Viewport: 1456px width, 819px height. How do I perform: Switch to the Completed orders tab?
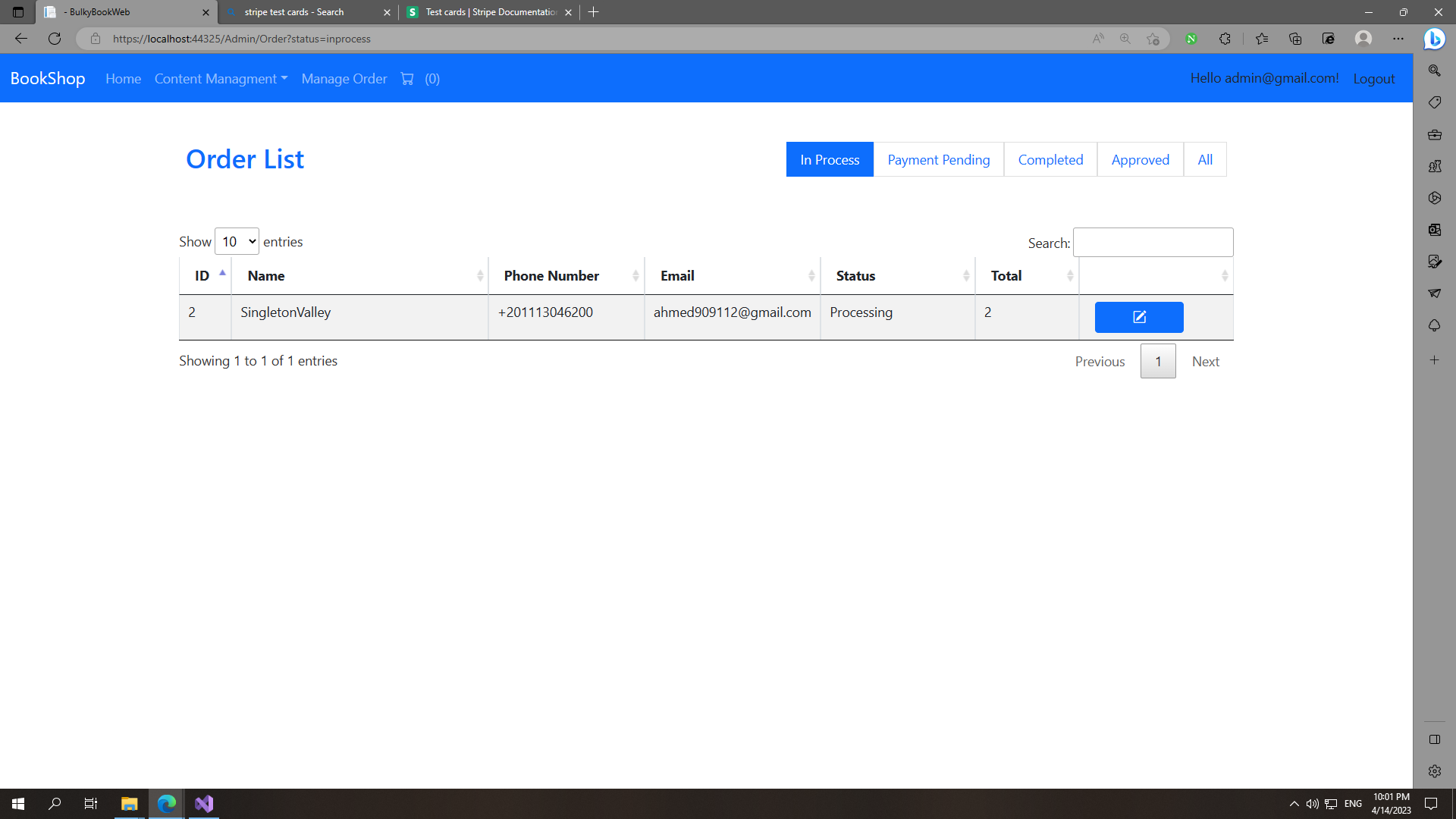(1050, 159)
